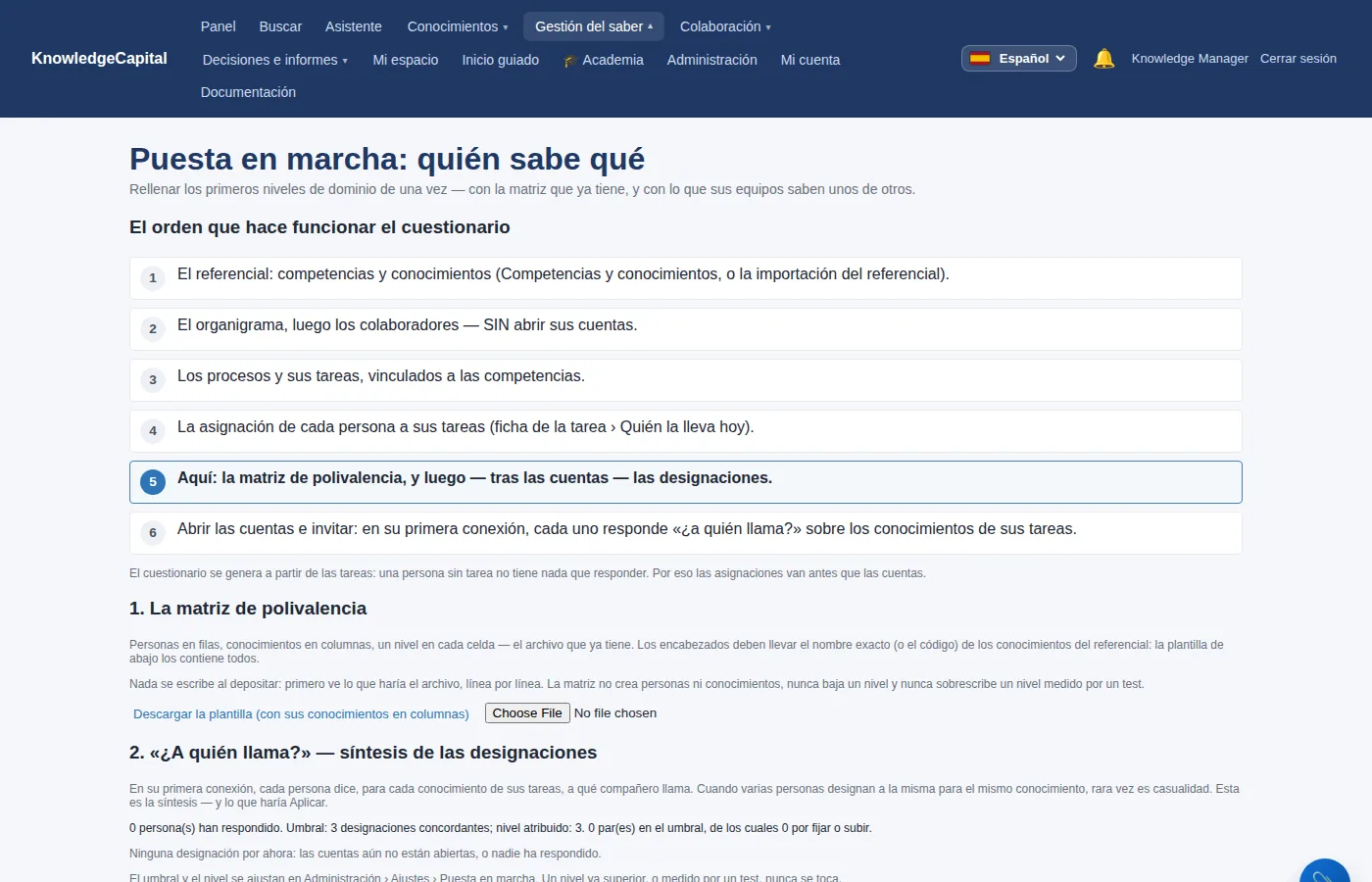
Task: Click the 'No file chosen' label
Action: click(x=615, y=713)
